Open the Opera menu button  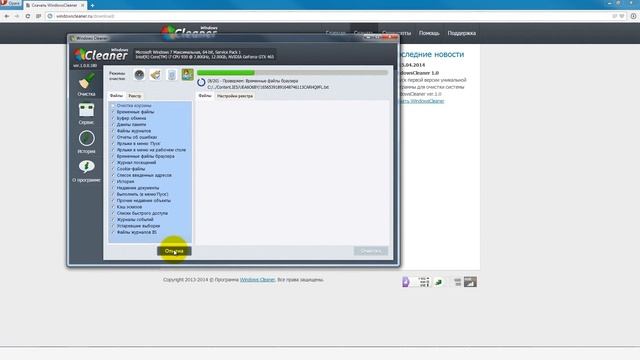10,4
